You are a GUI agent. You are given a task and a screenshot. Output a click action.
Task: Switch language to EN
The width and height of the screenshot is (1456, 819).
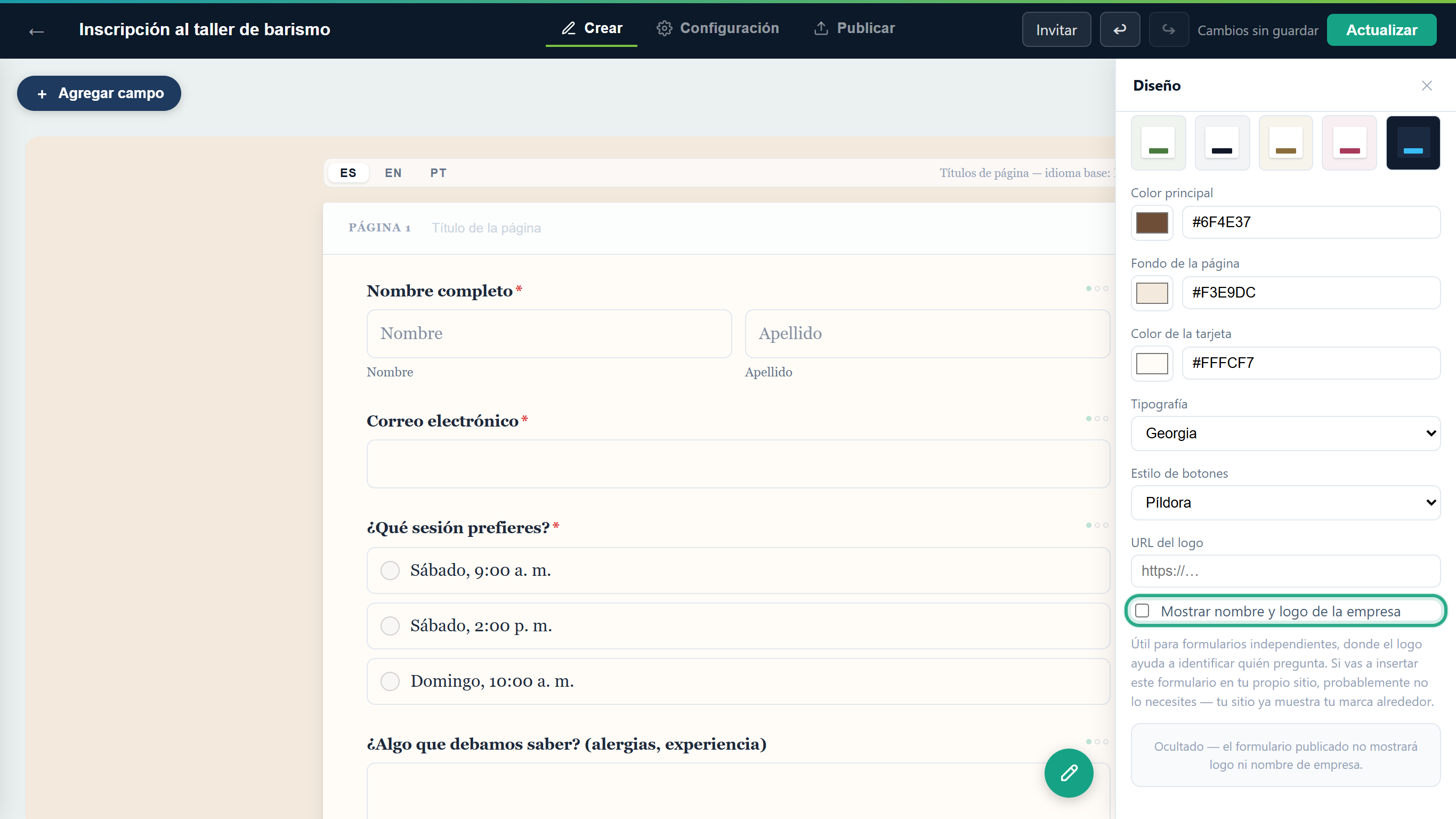393,173
